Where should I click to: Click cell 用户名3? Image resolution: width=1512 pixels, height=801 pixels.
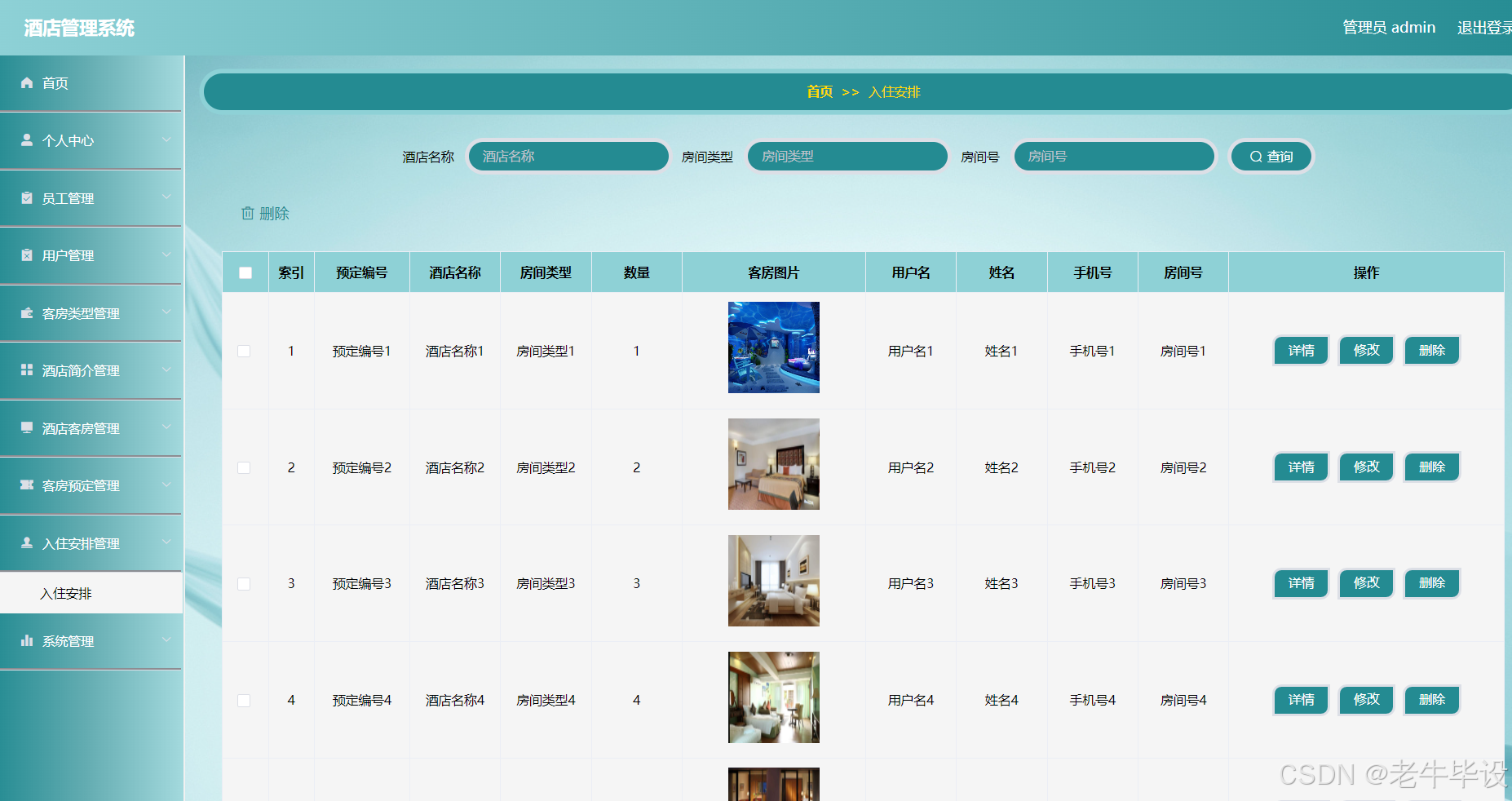coord(911,584)
